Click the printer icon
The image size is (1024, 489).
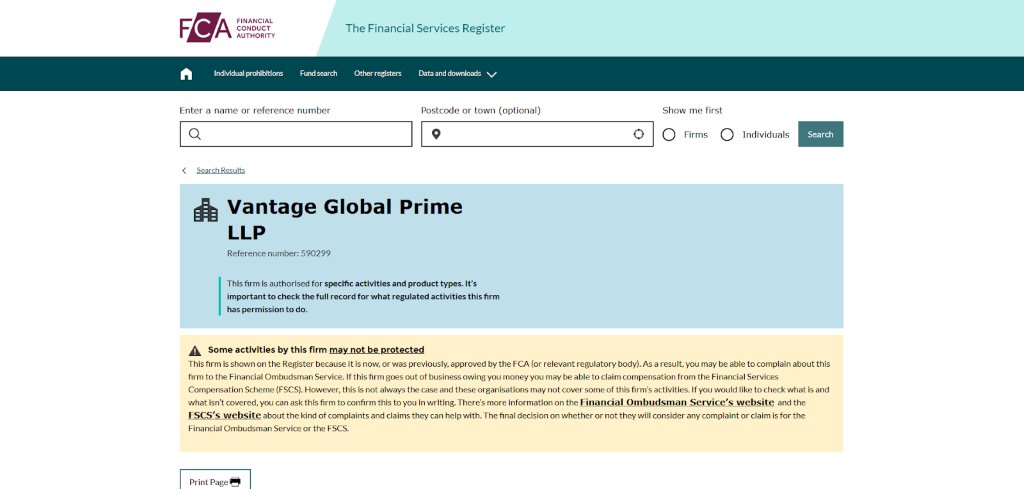tap(235, 482)
